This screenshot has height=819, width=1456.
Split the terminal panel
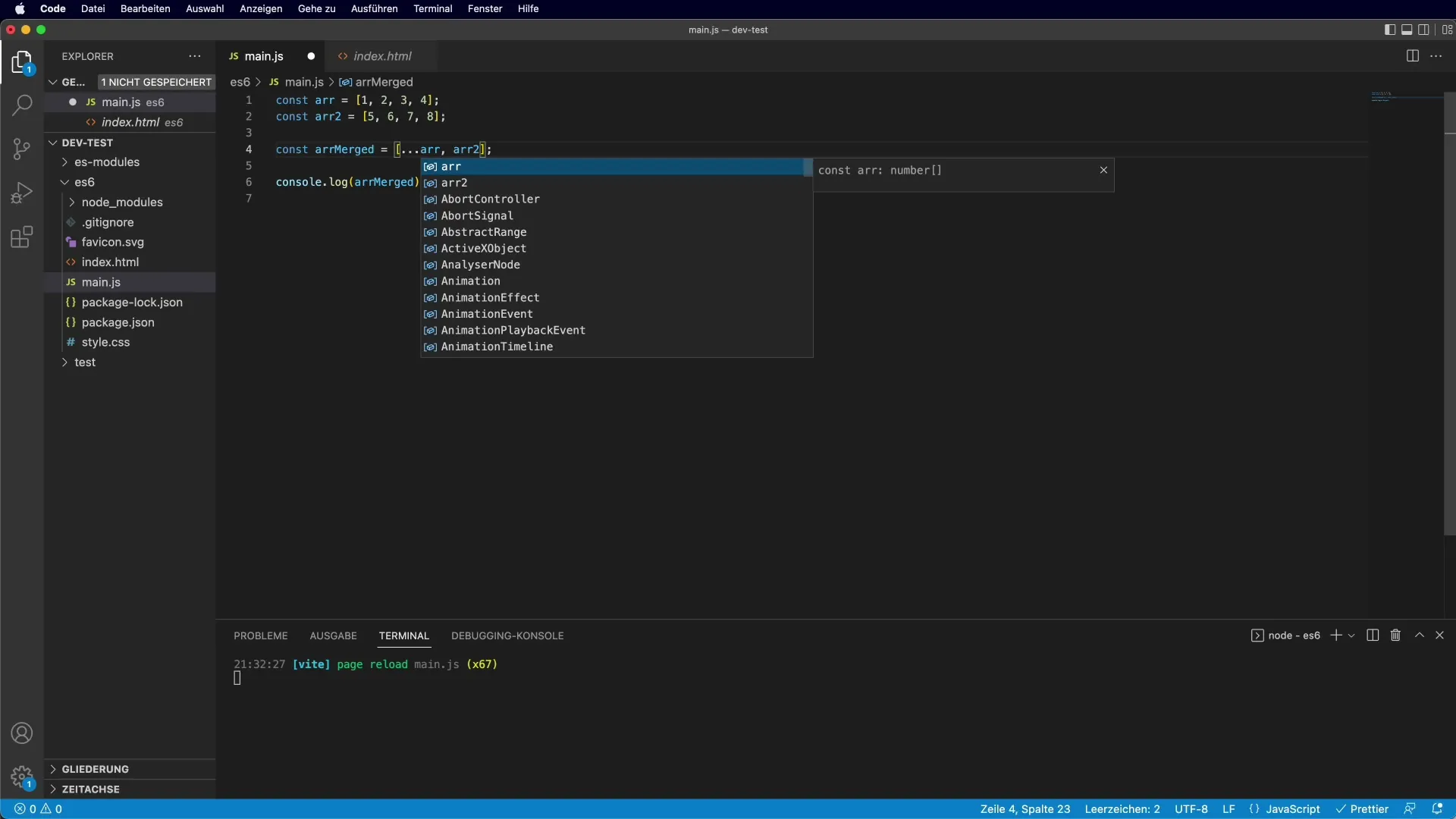pos(1373,635)
